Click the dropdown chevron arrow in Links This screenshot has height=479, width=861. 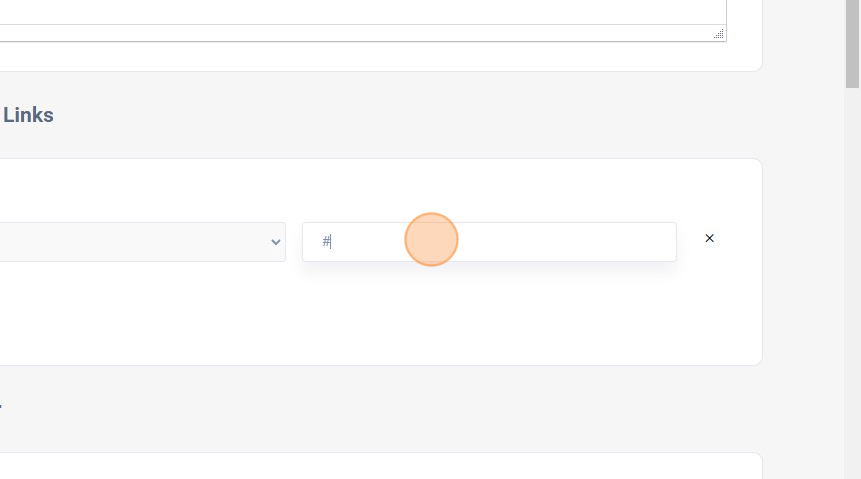click(x=276, y=242)
